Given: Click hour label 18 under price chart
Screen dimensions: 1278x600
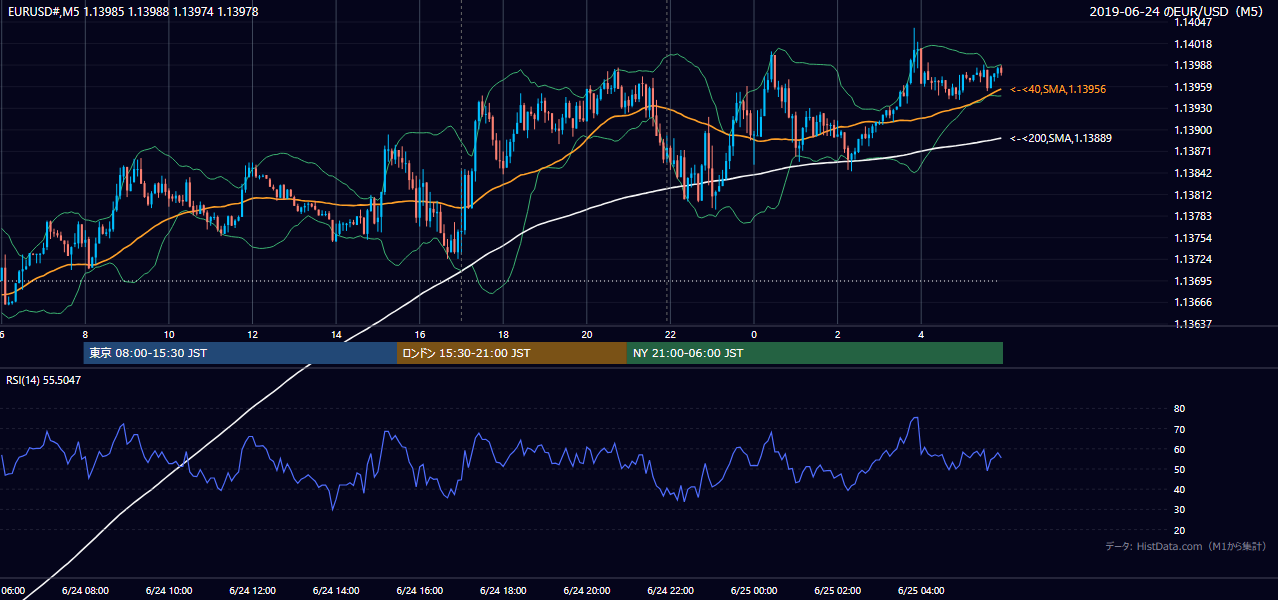Looking at the screenshot, I should click(503, 334).
